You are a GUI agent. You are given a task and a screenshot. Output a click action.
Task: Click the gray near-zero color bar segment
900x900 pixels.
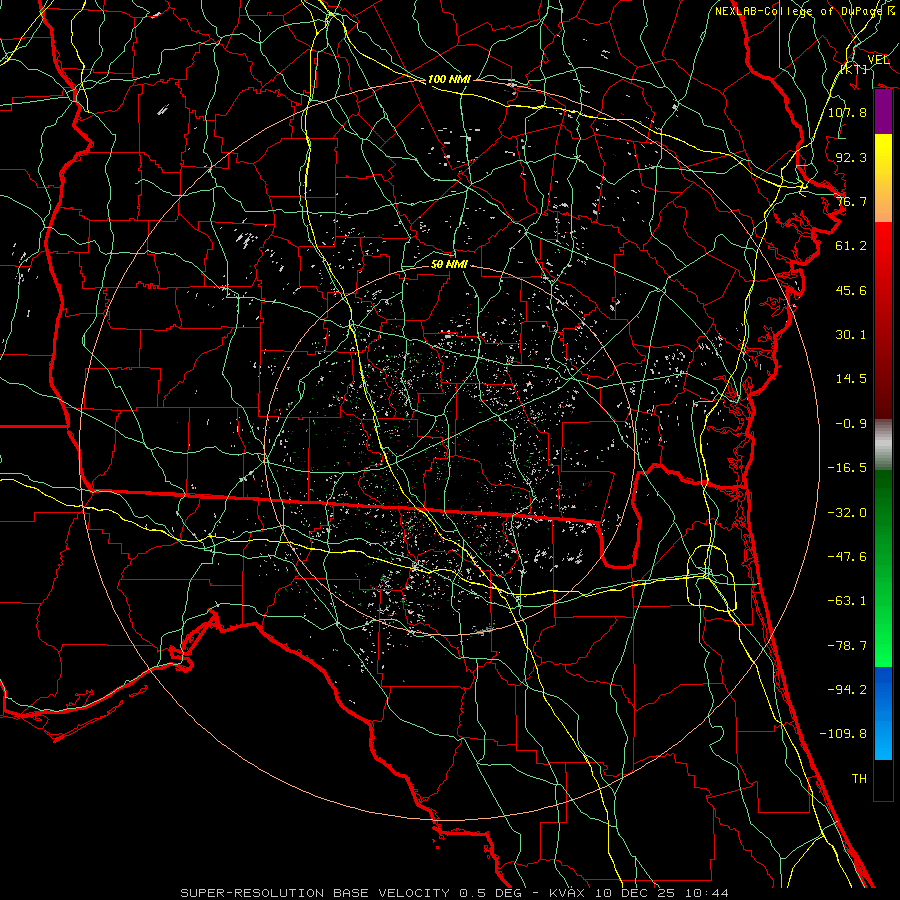point(883,445)
